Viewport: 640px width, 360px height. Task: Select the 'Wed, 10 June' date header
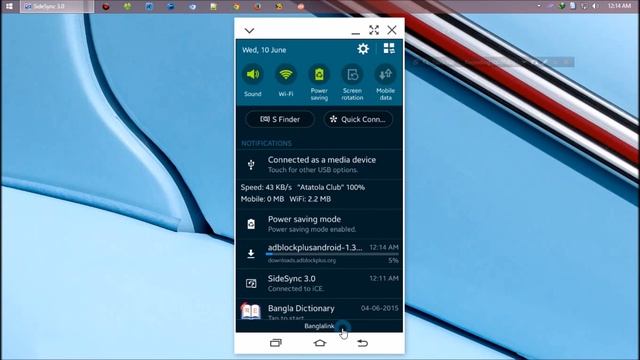tap(264, 50)
